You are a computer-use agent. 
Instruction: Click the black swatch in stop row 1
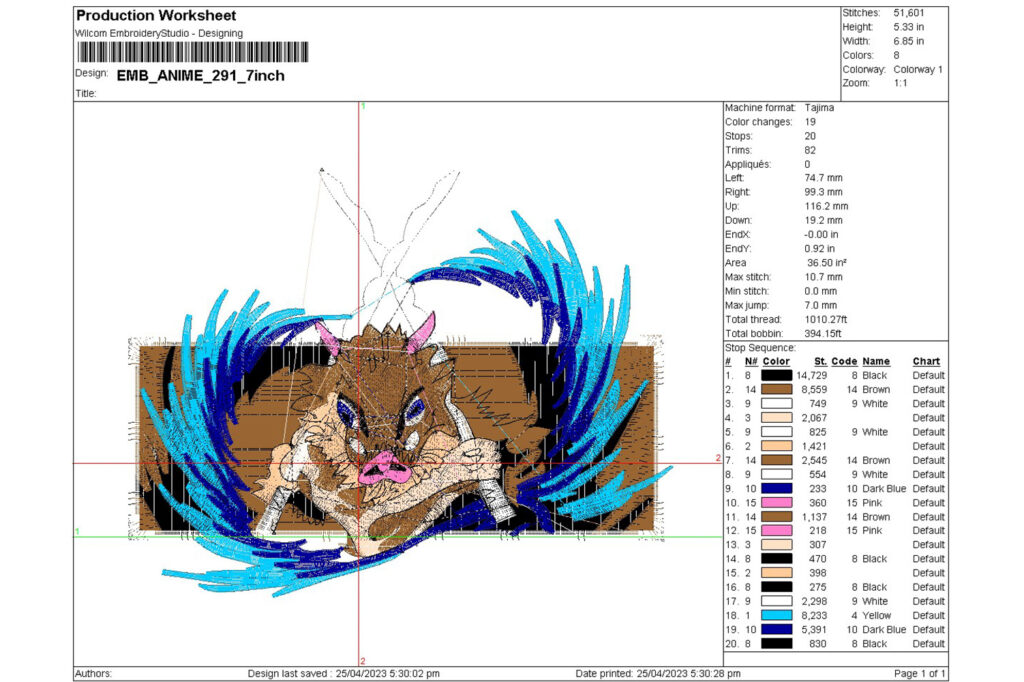pyautogui.click(x=776, y=376)
